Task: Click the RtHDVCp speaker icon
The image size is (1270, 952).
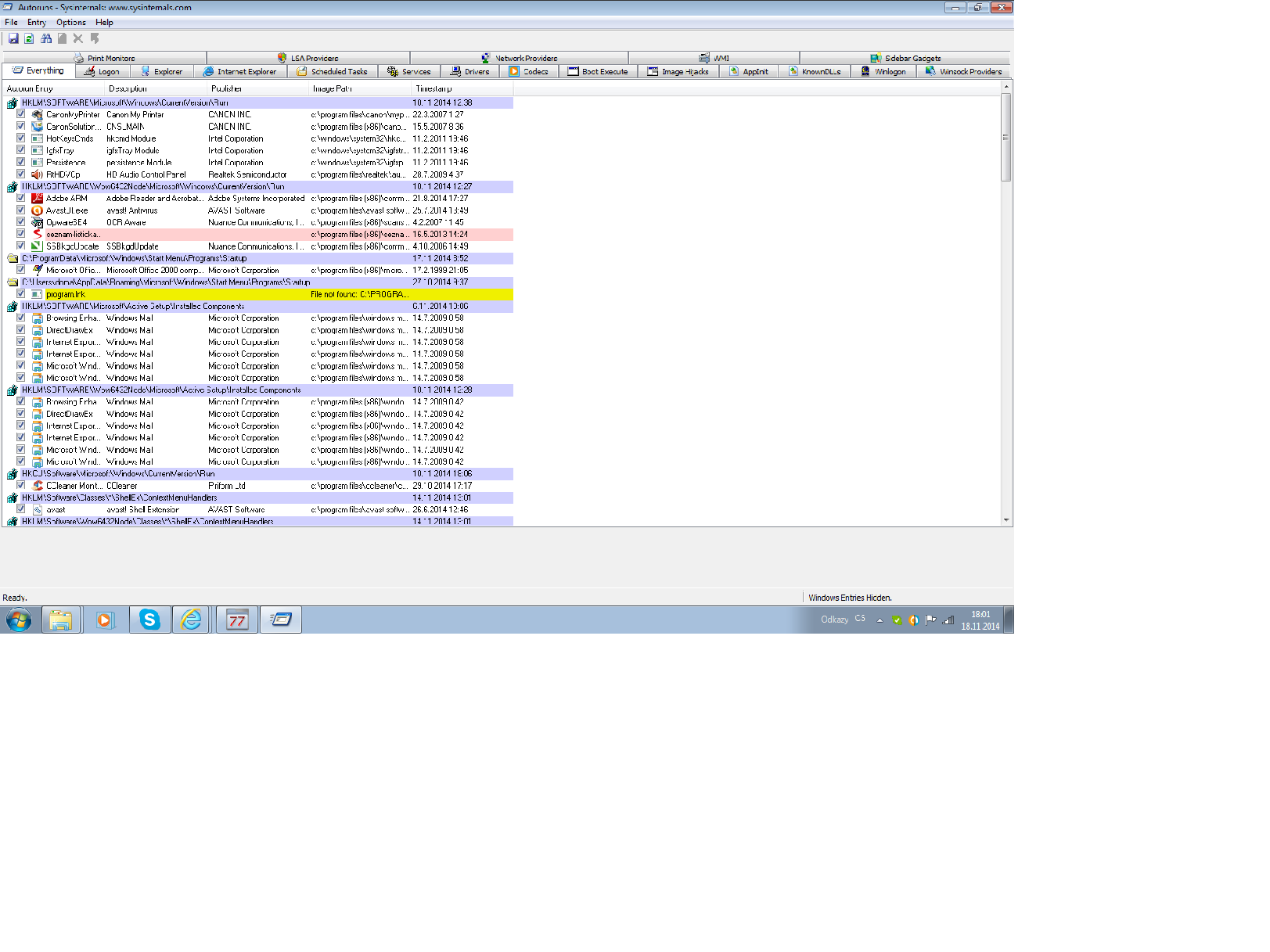Action: click(37, 174)
